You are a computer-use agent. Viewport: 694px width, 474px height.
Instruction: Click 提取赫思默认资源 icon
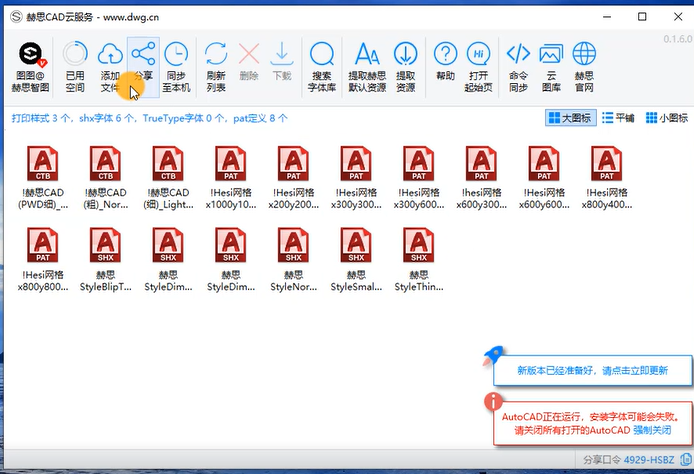(367, 66)
